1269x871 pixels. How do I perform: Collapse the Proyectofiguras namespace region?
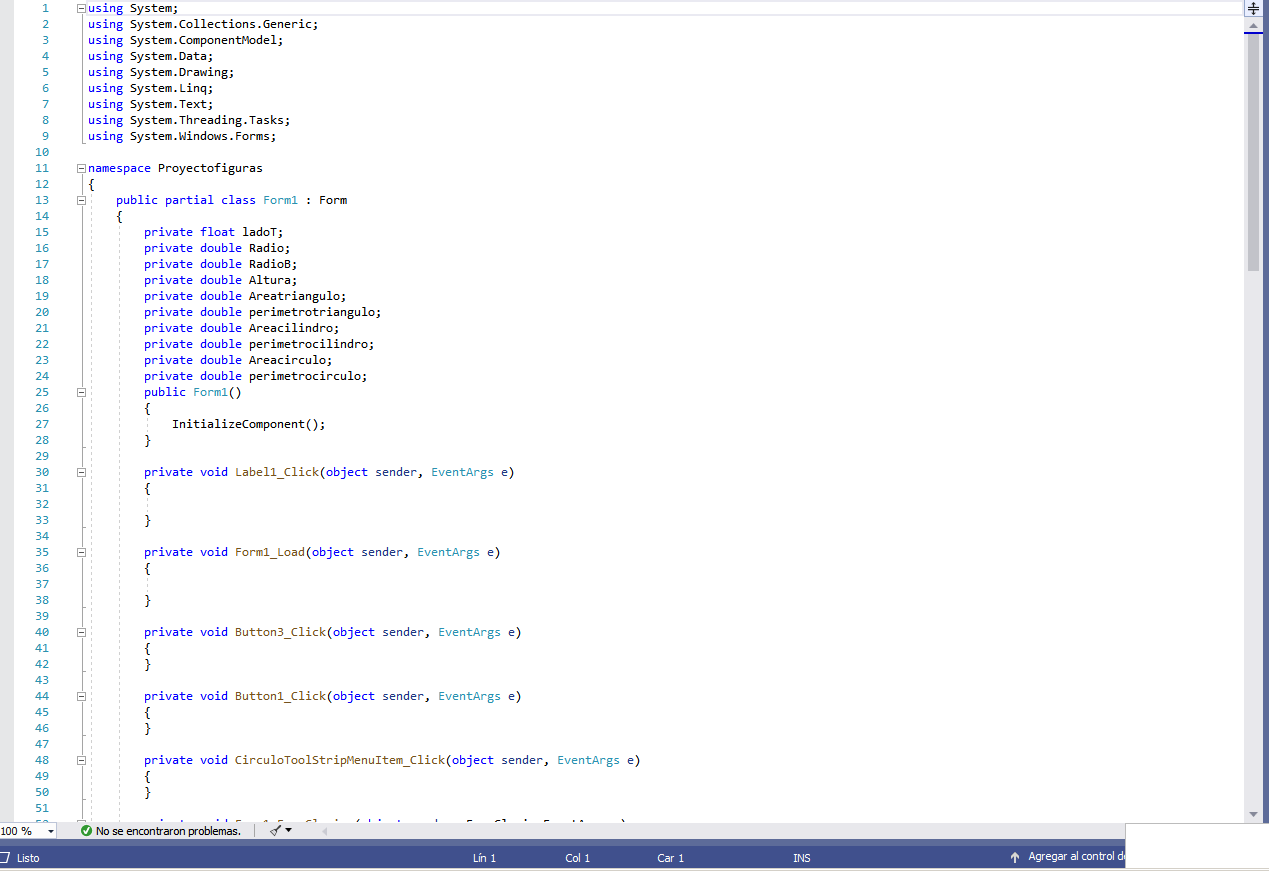(81, 168)
